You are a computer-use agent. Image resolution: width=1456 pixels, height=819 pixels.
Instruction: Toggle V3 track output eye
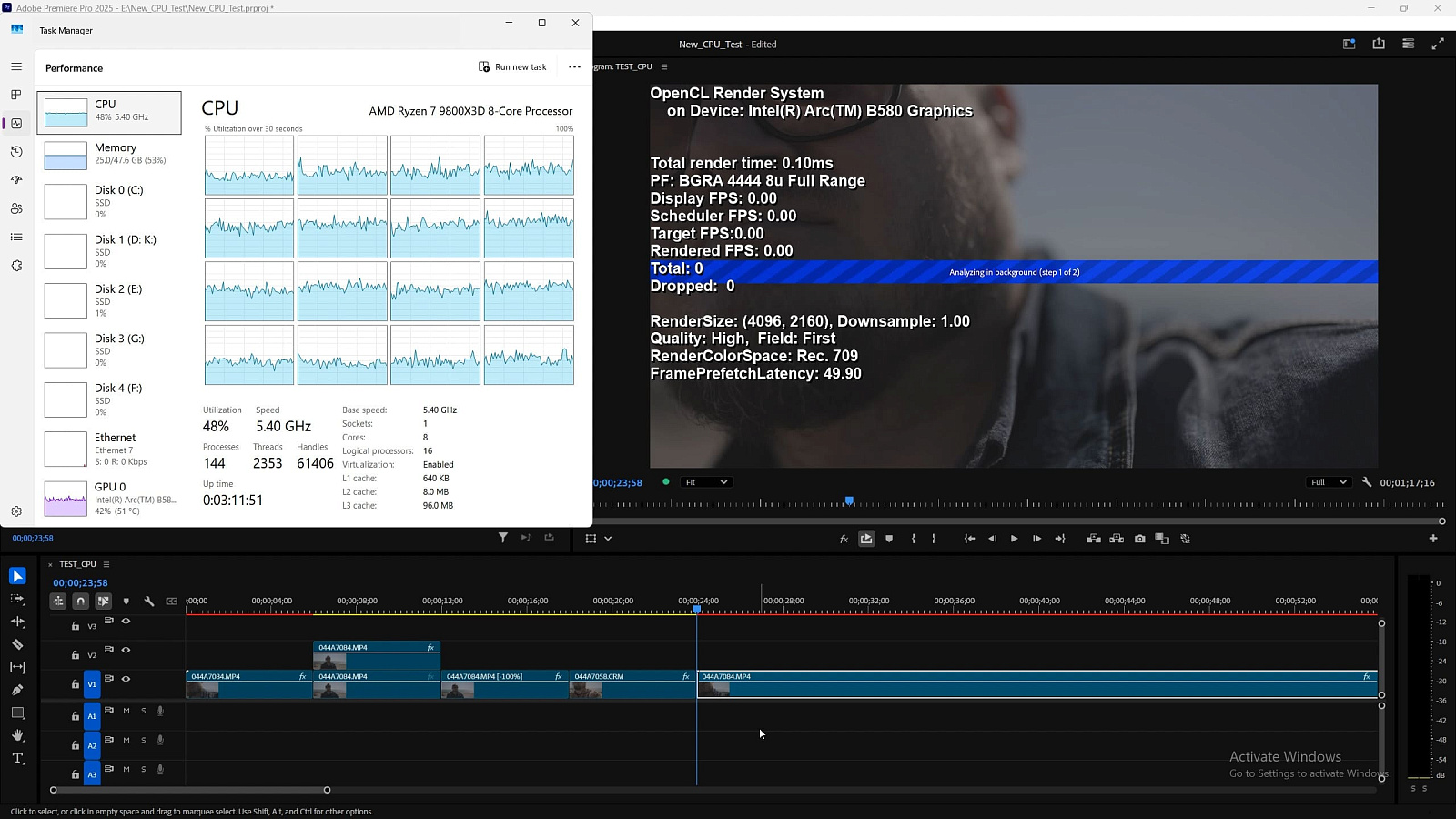pyautogui.click(x=126, y=622)
